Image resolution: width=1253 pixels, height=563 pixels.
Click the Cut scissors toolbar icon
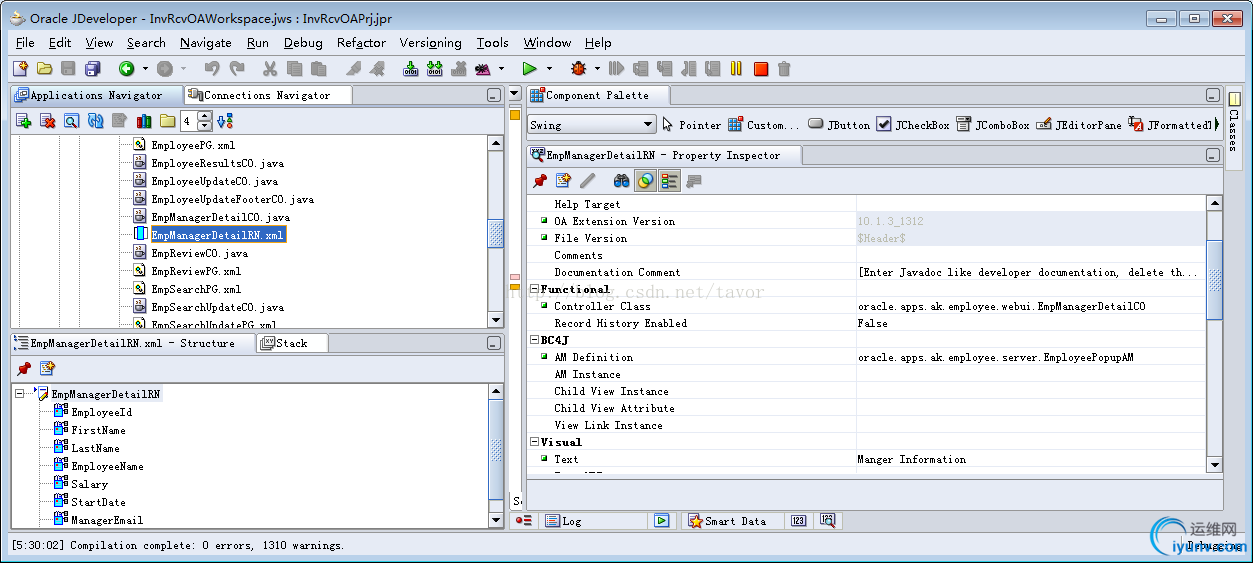point(269,69)
